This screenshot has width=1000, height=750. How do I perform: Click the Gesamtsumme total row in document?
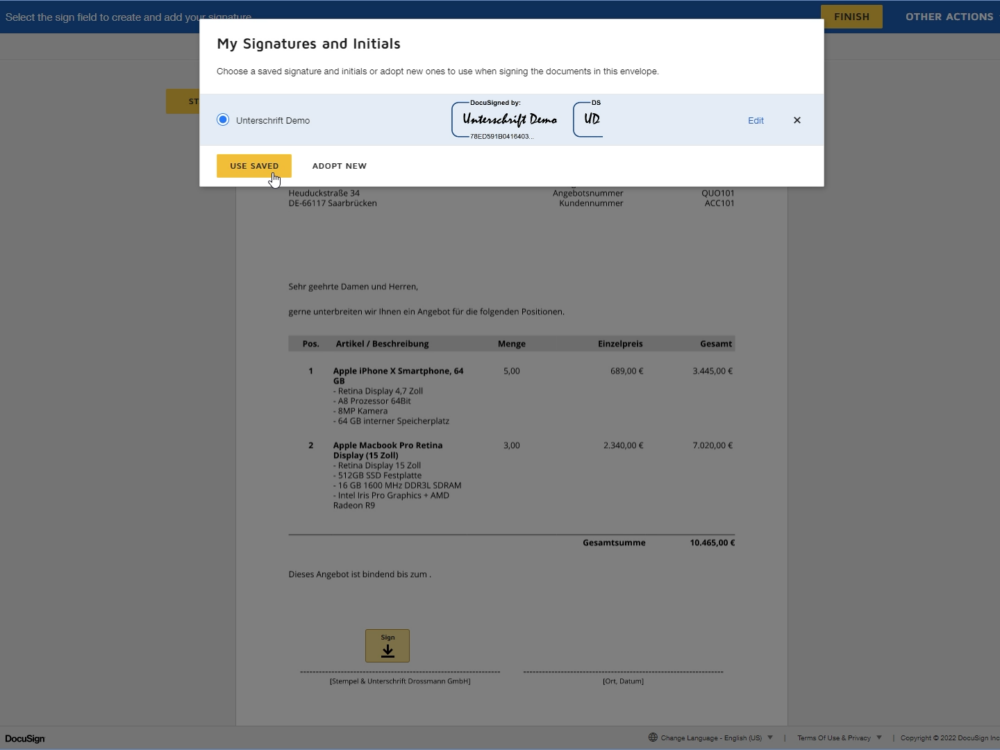click(613, 543)
